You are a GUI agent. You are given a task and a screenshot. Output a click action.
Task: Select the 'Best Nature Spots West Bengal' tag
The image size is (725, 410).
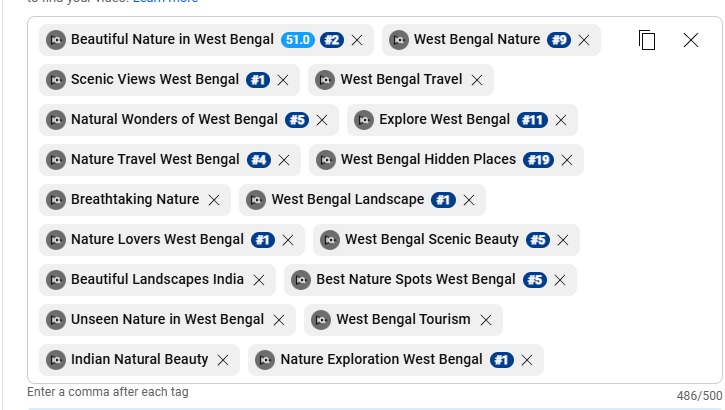pos(415,280)
